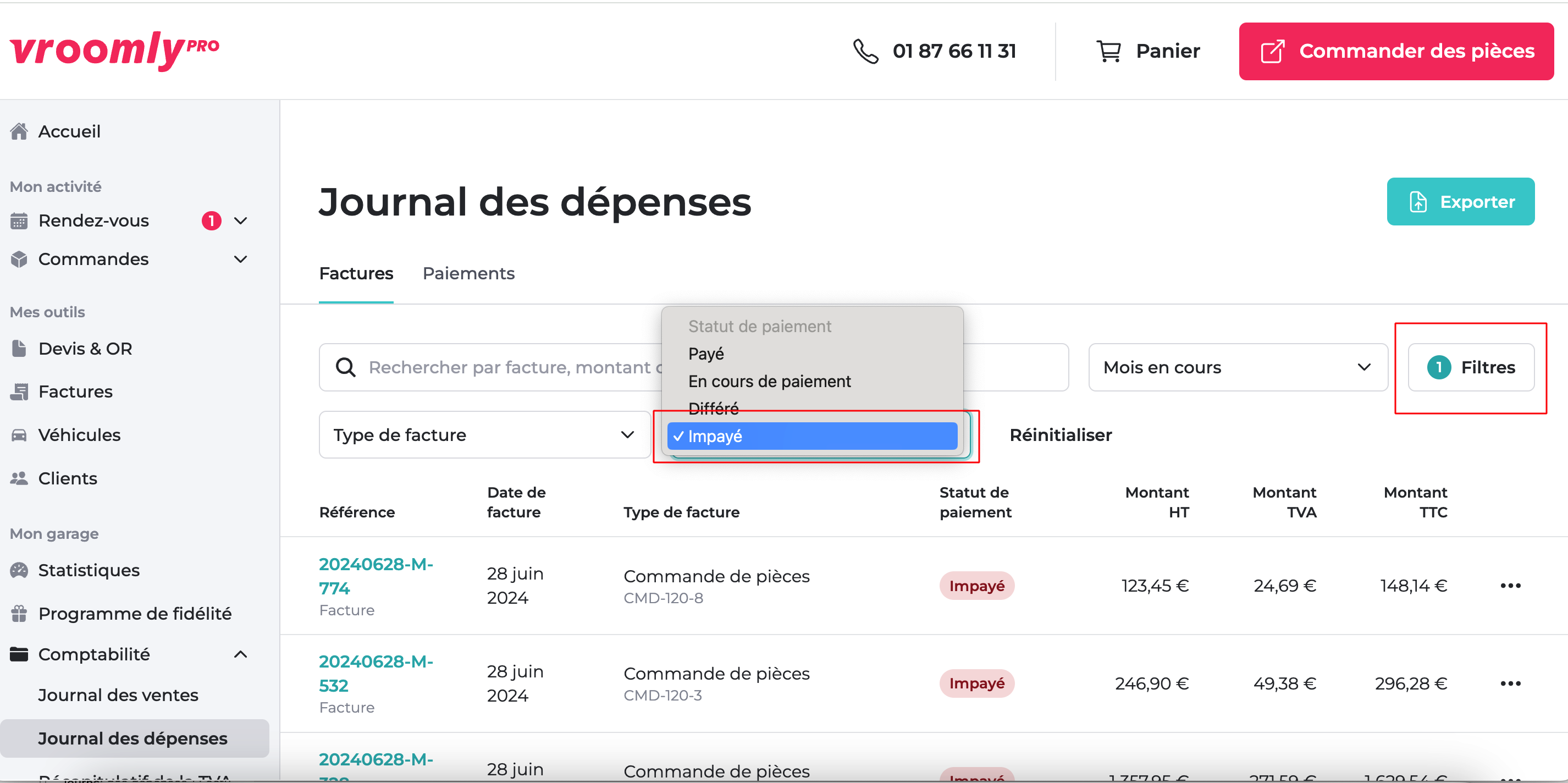Click the Comptabilité folder icon
This screenshot has width=1568, height=783.
[19, 654]
